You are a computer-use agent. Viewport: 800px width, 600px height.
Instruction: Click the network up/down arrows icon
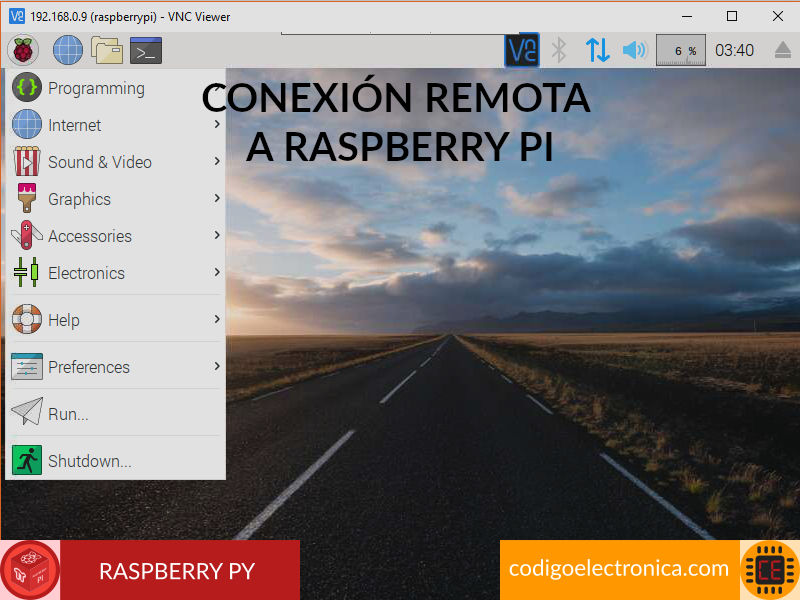coord(597,51)
